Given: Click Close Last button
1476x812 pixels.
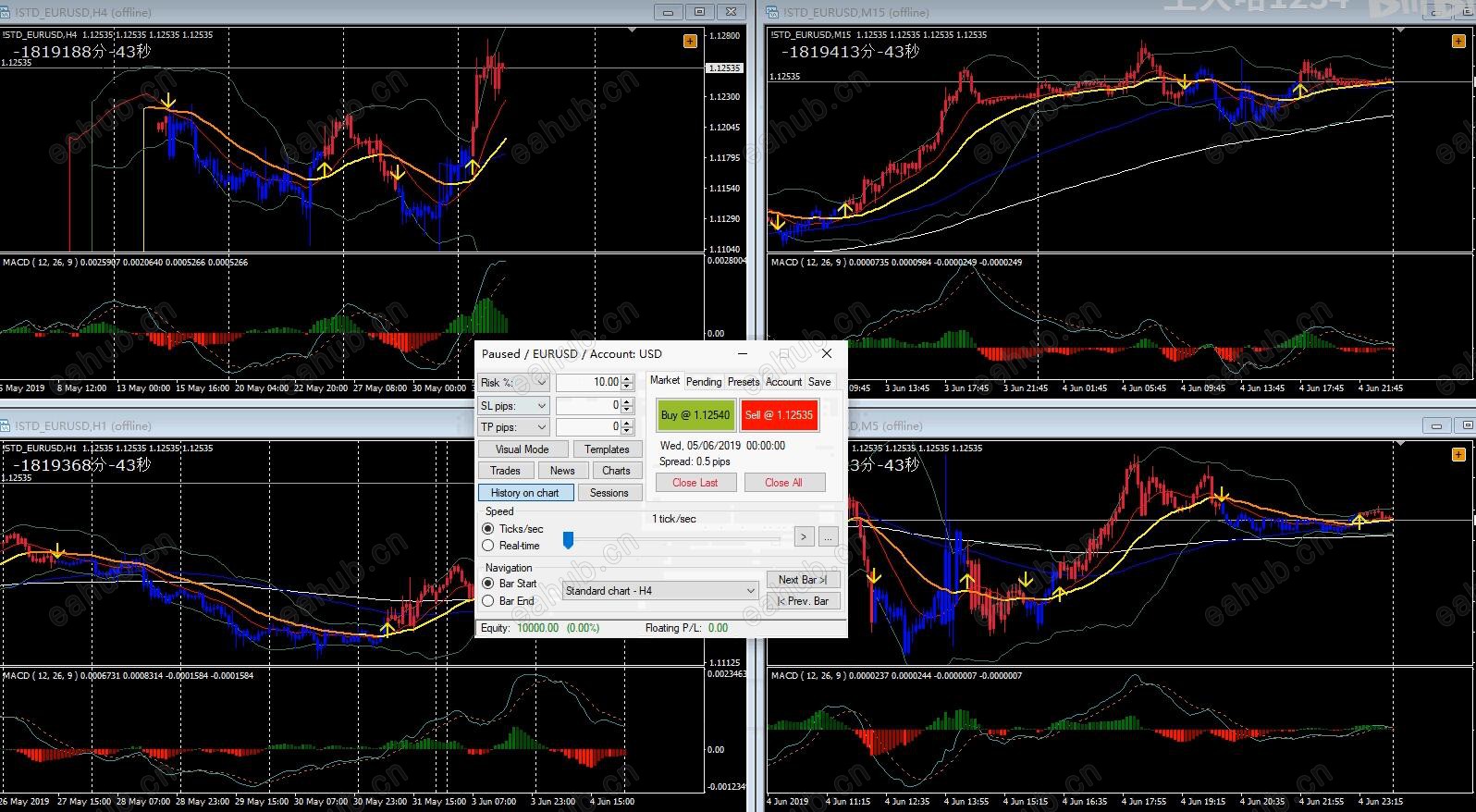Looking at the screenshot, I should (x=695, y=483).
